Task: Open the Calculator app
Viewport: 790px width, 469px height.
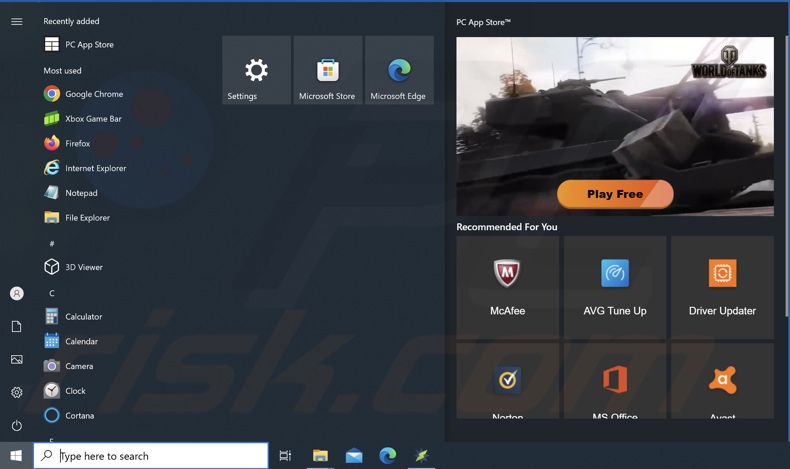Action: [74, 316]
